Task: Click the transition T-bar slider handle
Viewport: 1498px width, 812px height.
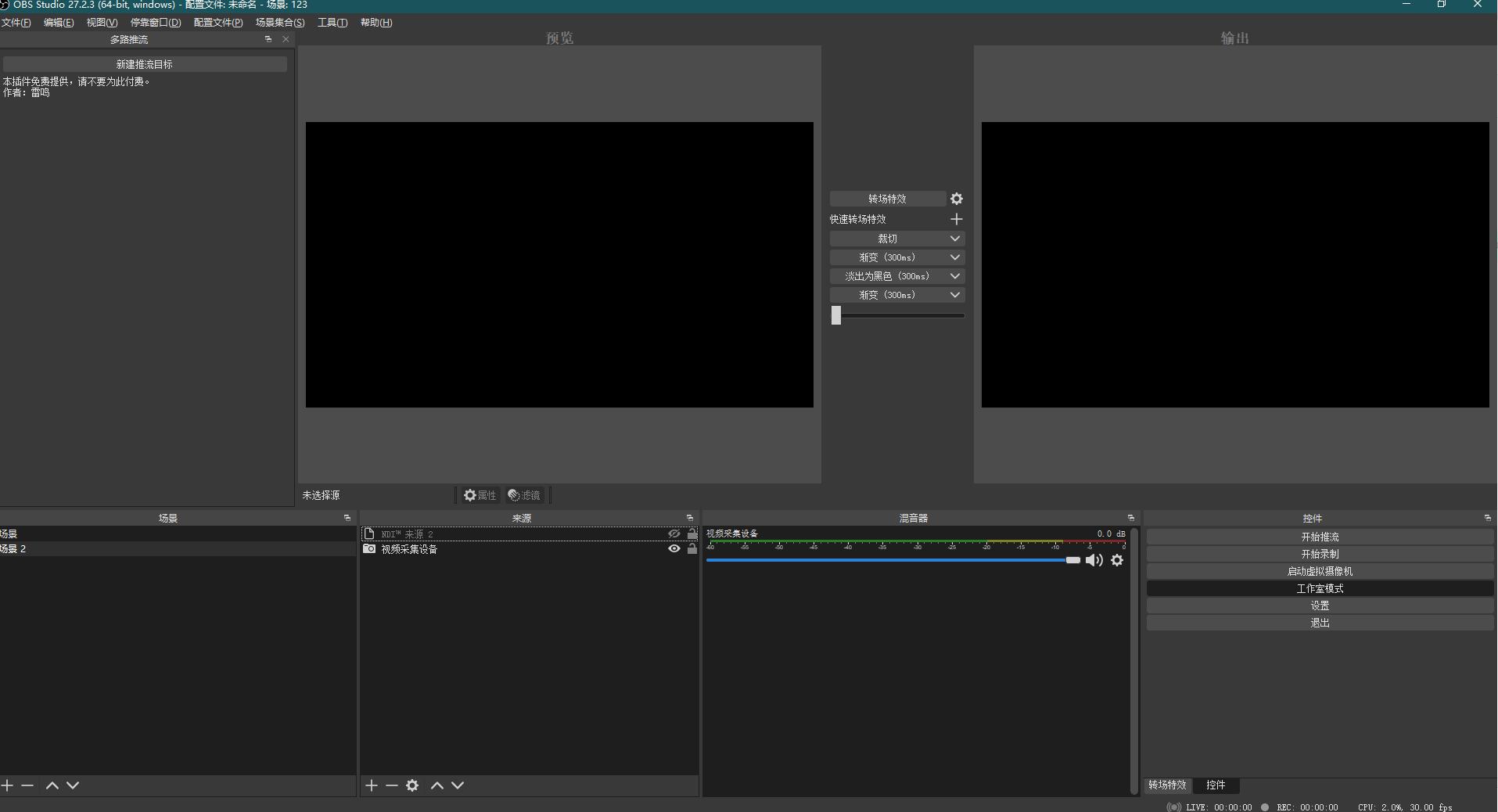Action: 836,315
